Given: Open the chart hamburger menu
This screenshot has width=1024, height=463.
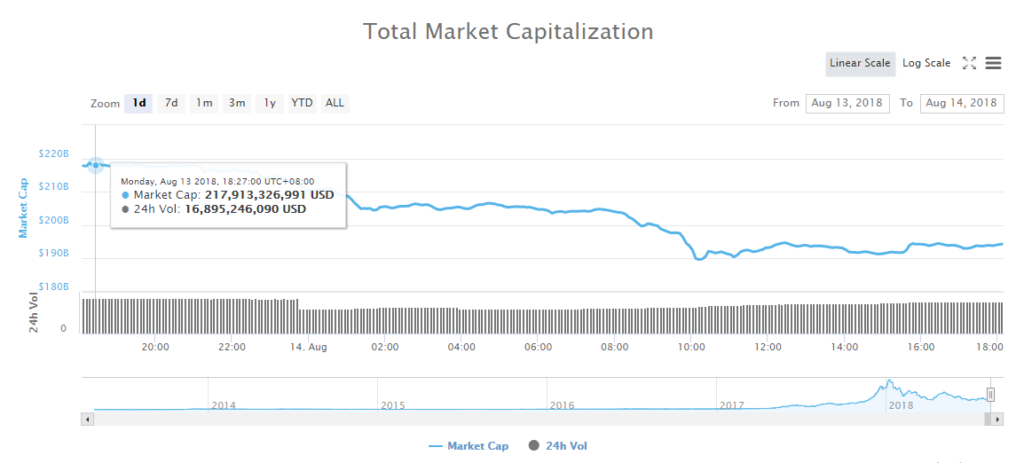Looking at the screenshot, I should (993, 63).
